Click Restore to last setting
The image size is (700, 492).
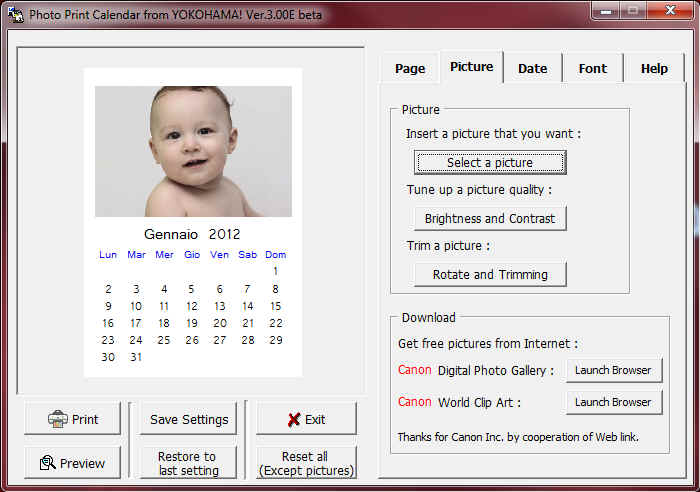[189, 463]
